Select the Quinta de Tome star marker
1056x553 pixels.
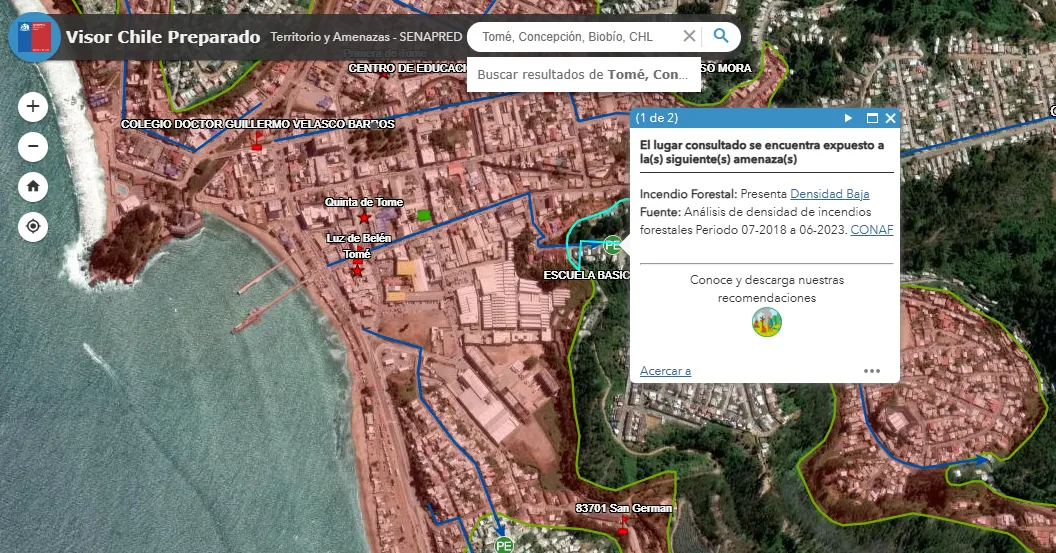point(364,217)
